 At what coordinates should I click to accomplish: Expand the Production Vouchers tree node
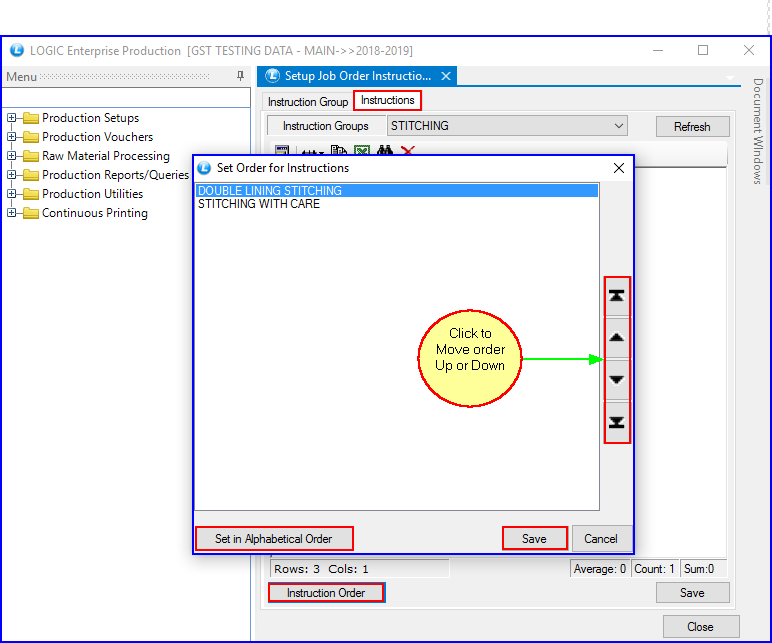[12, 137]
